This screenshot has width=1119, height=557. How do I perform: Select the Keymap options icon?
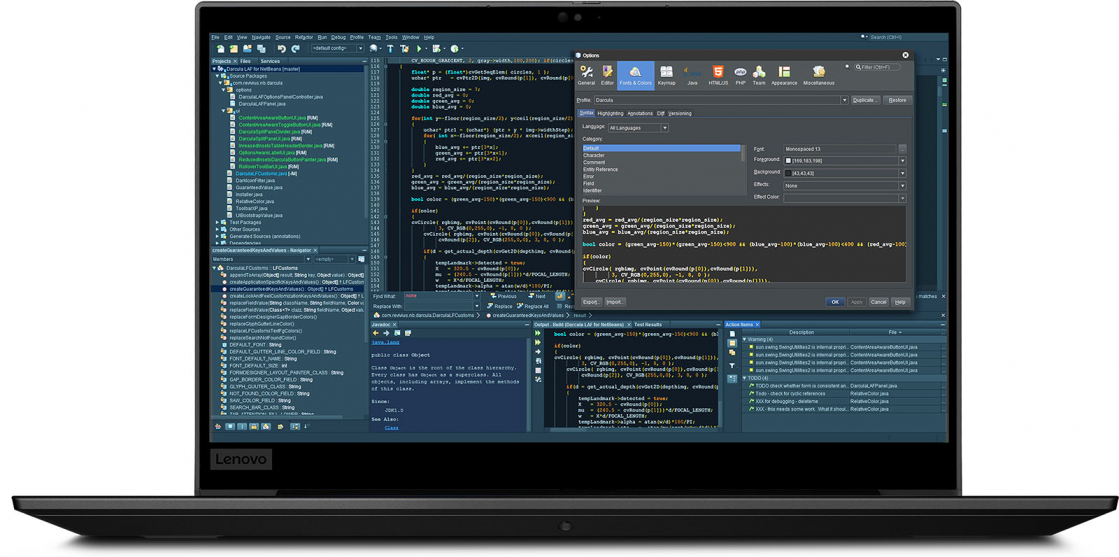pos(666,75)
